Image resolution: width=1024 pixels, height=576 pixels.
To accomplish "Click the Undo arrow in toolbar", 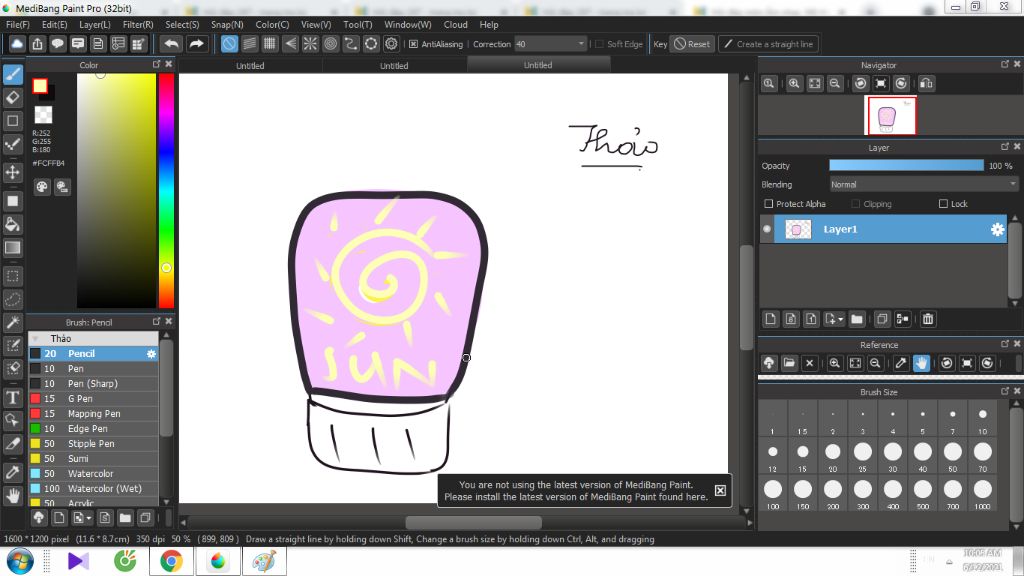I will [172, 44].
